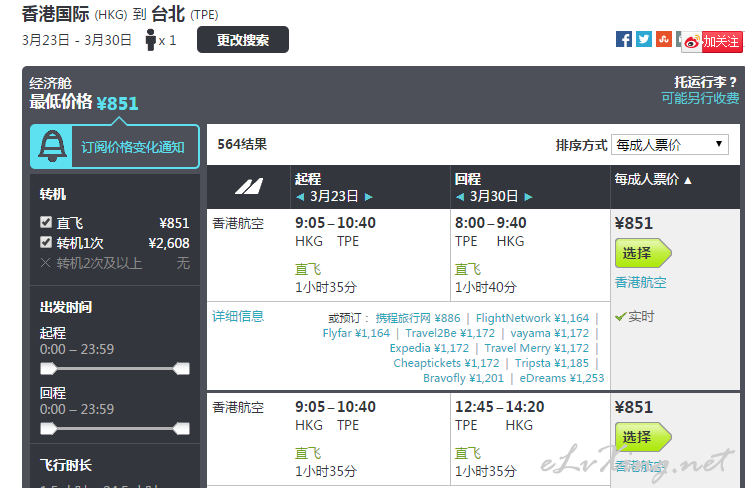
Task: Uncheck the 转机1次 filter checkbox
Action: [x=46, y=242]
